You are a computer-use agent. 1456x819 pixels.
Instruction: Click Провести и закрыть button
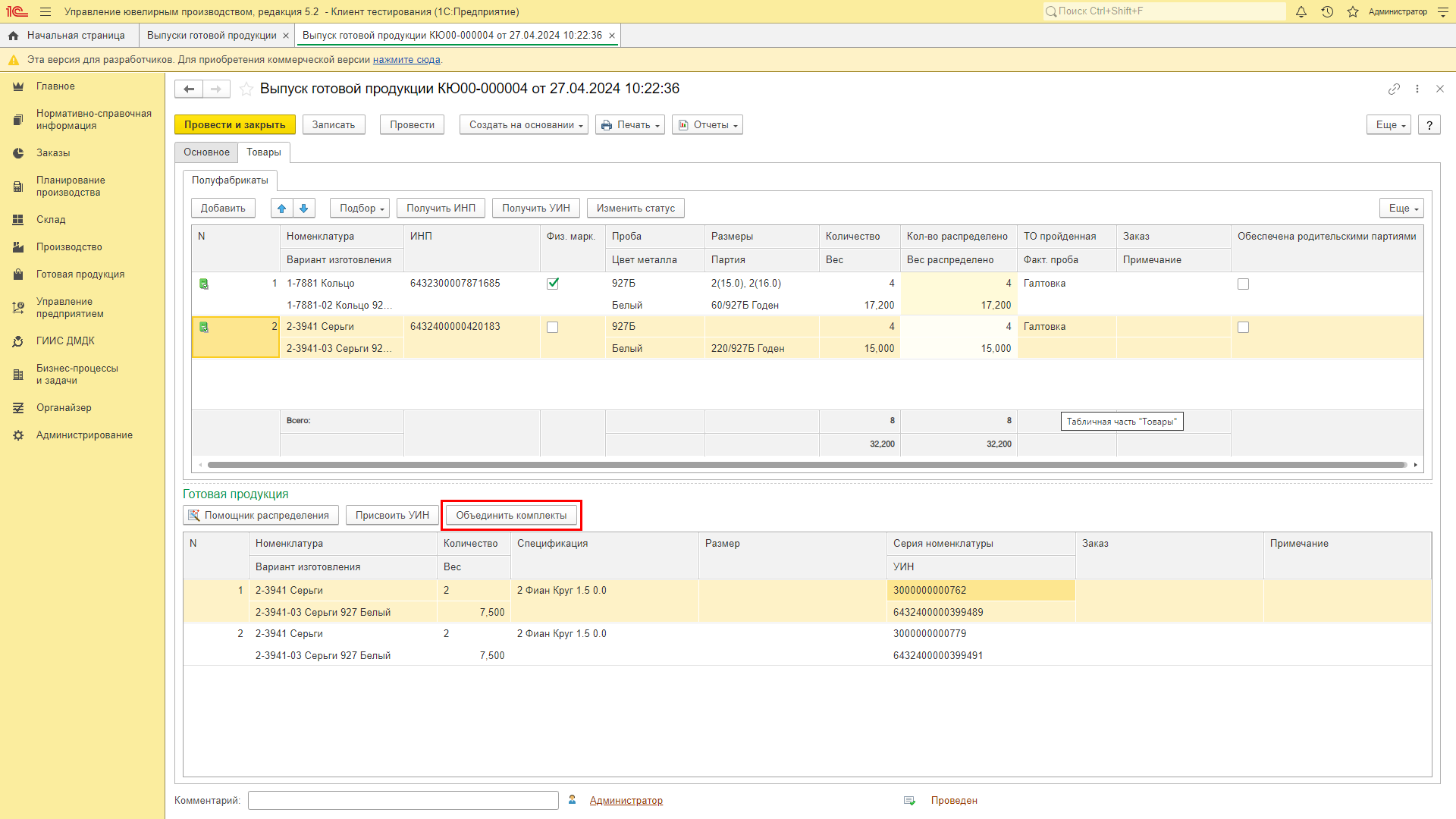click(x=235, y=125)
